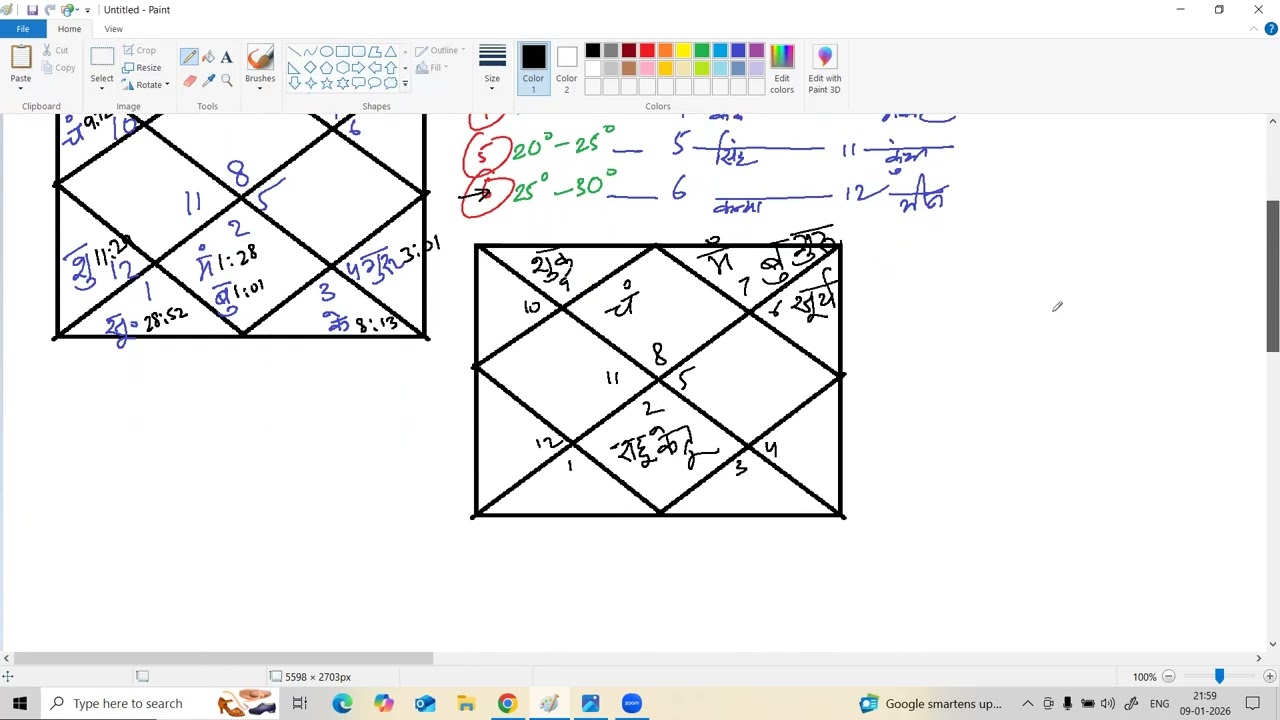Open the Edit colors dialog
This screenshot has height=720, width=1280.
[x=782, y=69]
